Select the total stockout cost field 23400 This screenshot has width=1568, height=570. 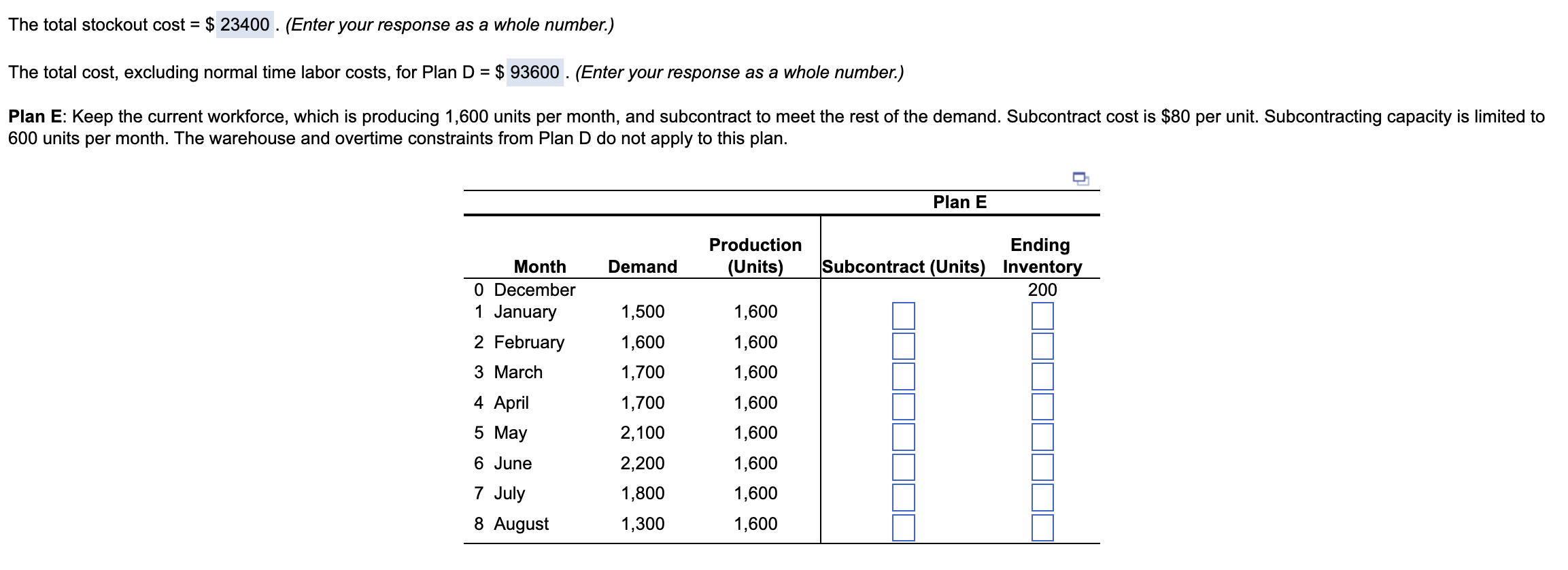click(x=245, y=24)
